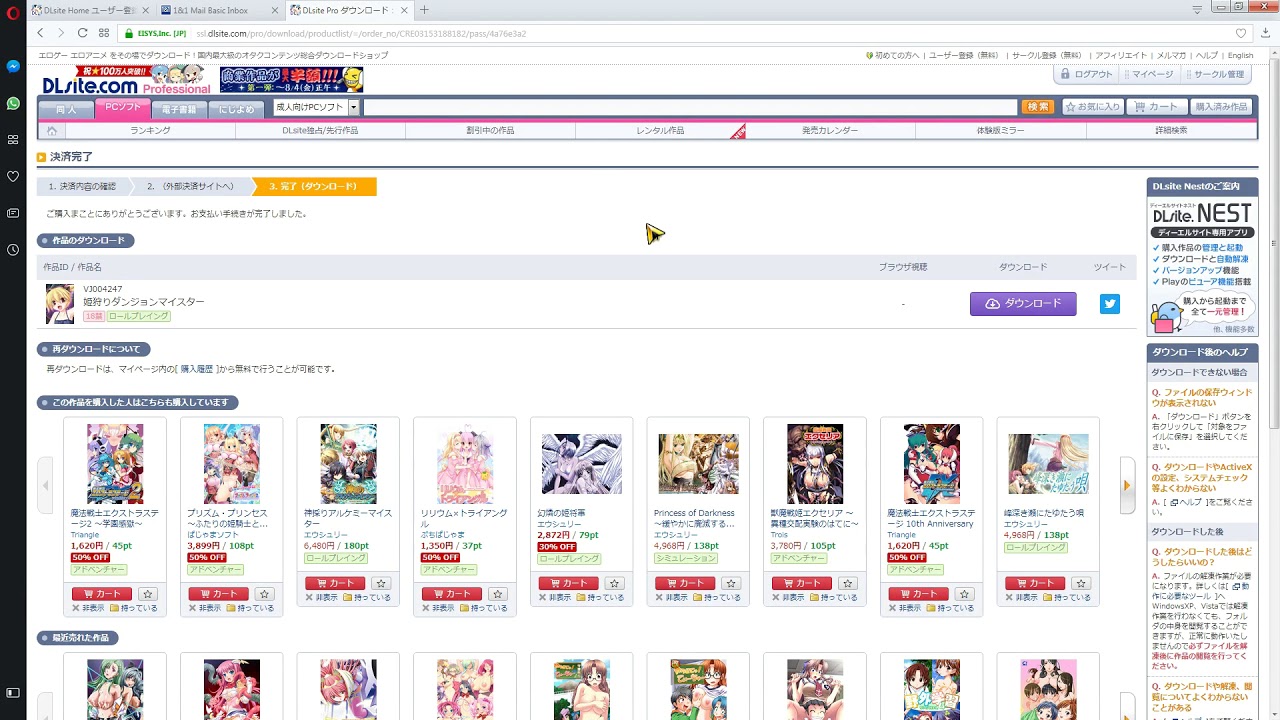1280x720 pixels.
Task: Switch to 1&1 Mail Basic Inbox tab
Action: pyautogui.click(x=218, y=10)
